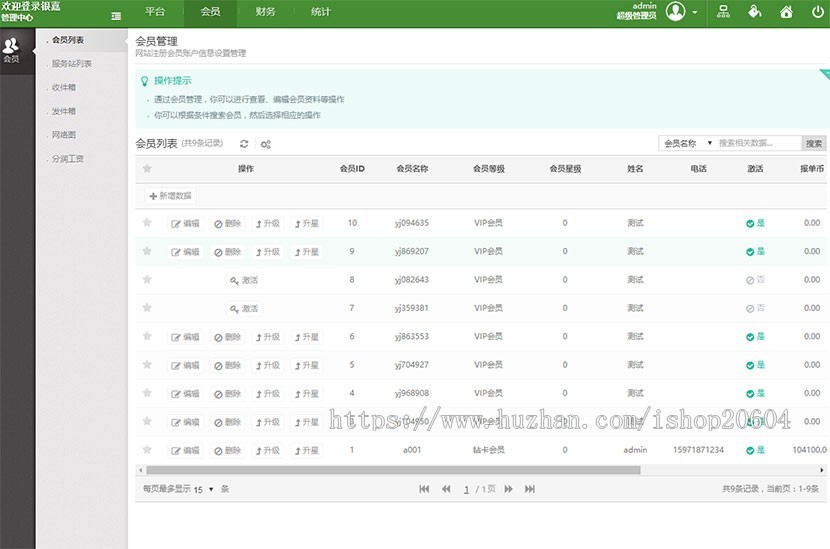Star the row of member yj863553
Screen dimensions: 830x549
tap(147, 336)
